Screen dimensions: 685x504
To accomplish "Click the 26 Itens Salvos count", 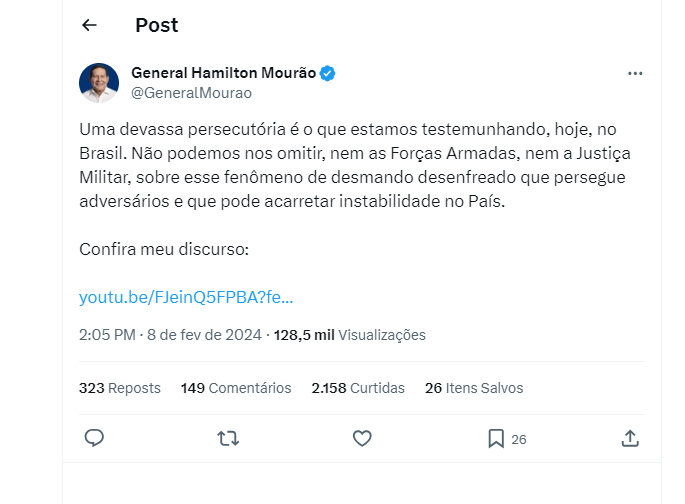I will click(474, 388).
